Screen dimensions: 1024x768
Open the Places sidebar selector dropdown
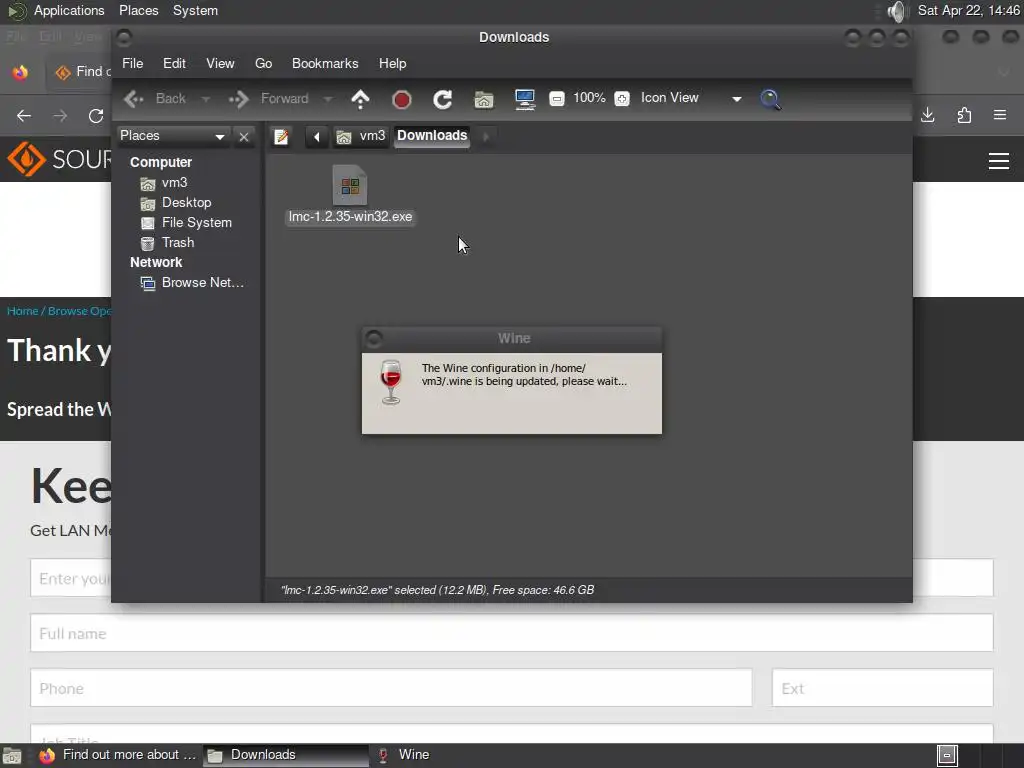[x=172, y=136]
